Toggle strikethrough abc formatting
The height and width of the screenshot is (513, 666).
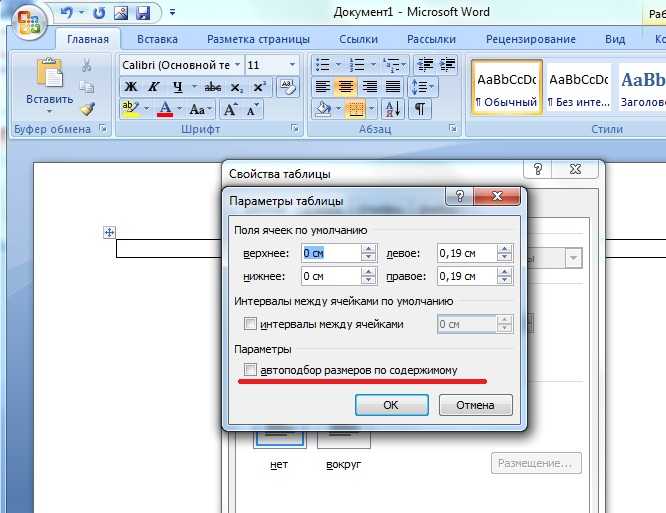(213, 87)
